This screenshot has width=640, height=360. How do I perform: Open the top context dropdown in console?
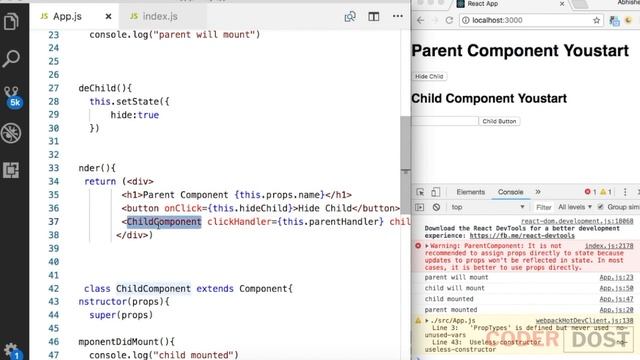pyautogui.click(x=488, y=207)
